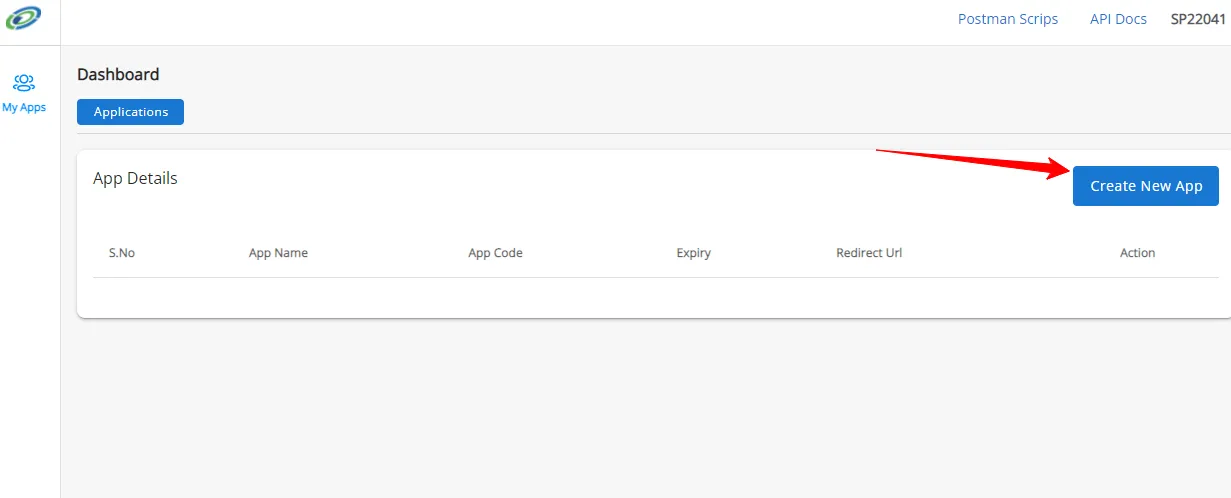This screenshot has height=498, width=1231.
Task: Sort by the S.No column header
Action: tap(122, 253)
